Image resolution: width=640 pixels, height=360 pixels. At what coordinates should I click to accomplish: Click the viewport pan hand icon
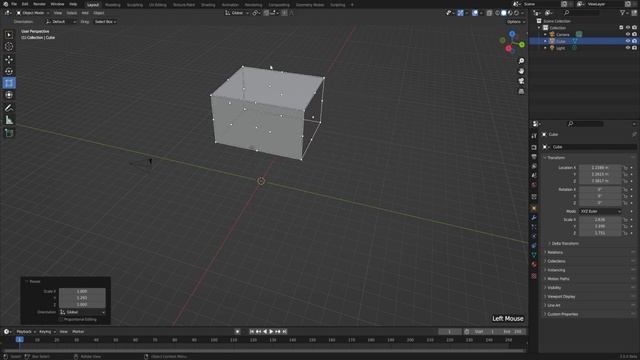coord(521,71)
